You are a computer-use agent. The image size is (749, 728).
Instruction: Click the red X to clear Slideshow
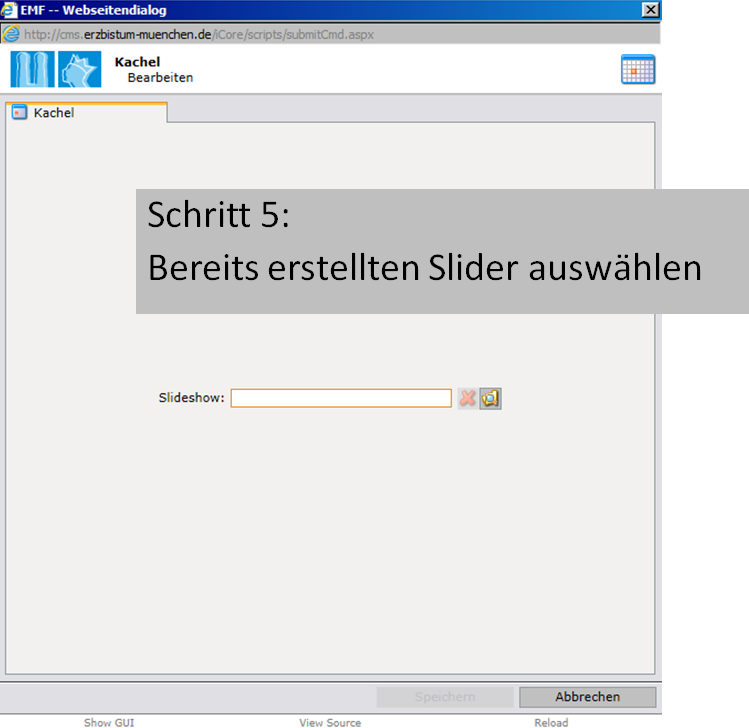pyautogui.click(x=467, y=398)
